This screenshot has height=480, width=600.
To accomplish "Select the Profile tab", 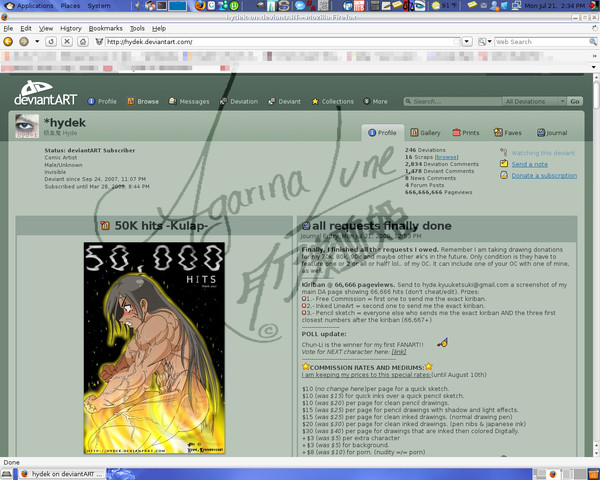I will coord(382,133).
